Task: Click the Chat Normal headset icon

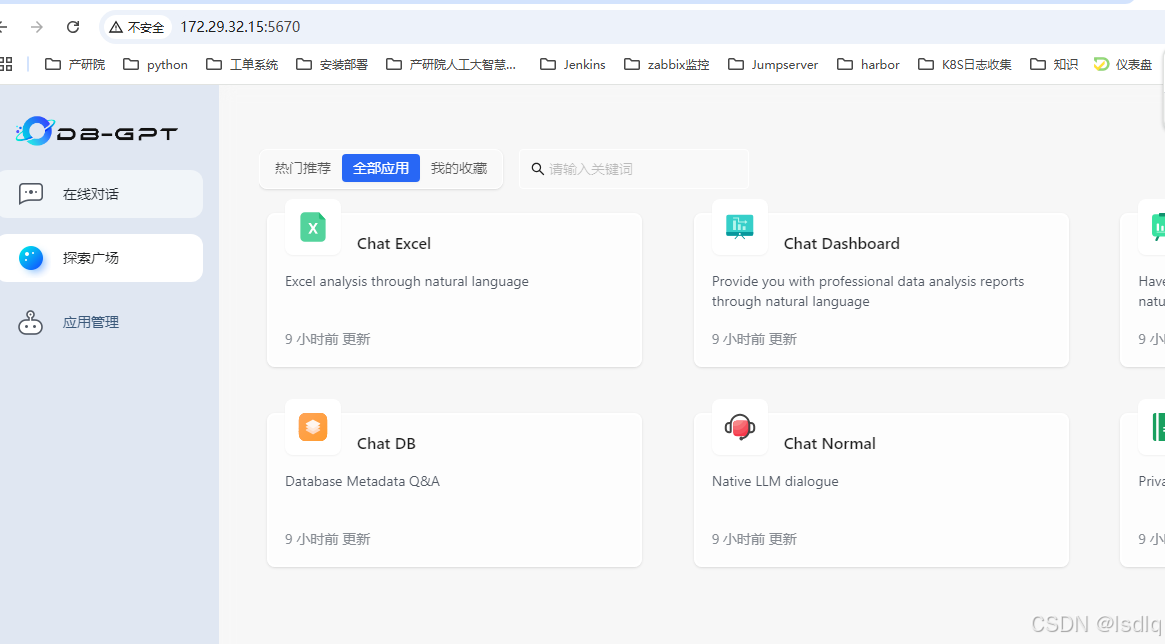Action: (739, 427)
